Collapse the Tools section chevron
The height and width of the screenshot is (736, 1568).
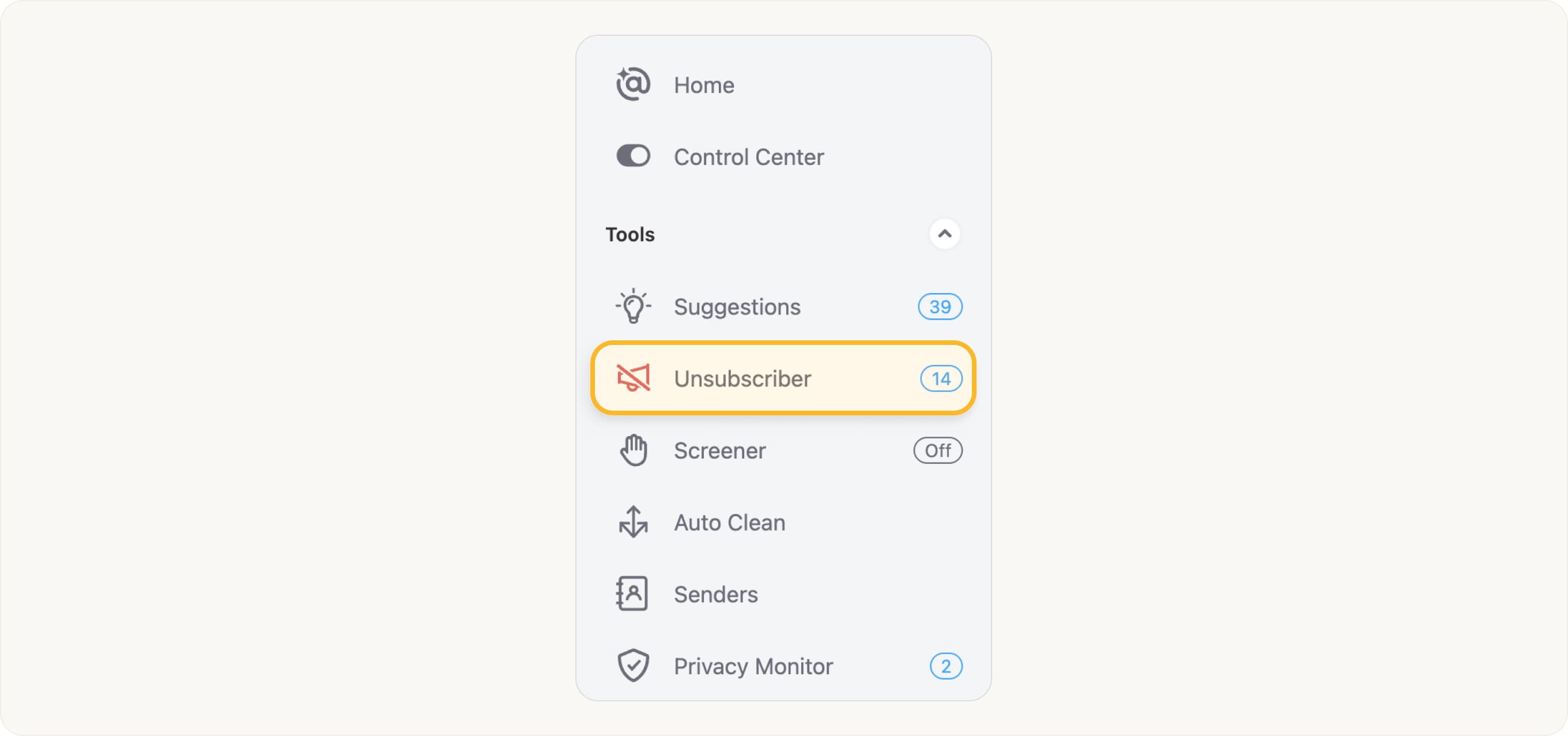pyautogui.click(x=944, y=234)
